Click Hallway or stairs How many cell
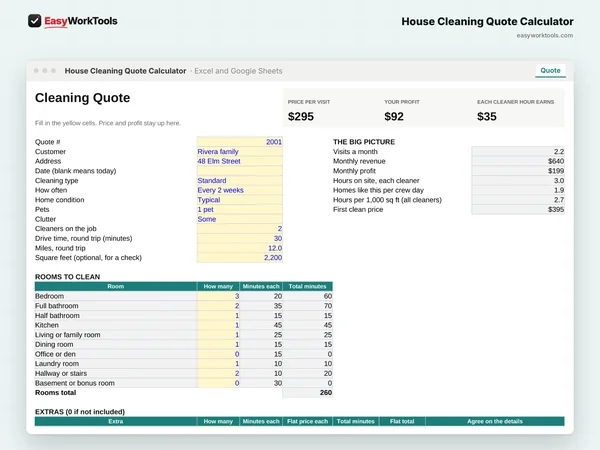 (x=218, y=373)
